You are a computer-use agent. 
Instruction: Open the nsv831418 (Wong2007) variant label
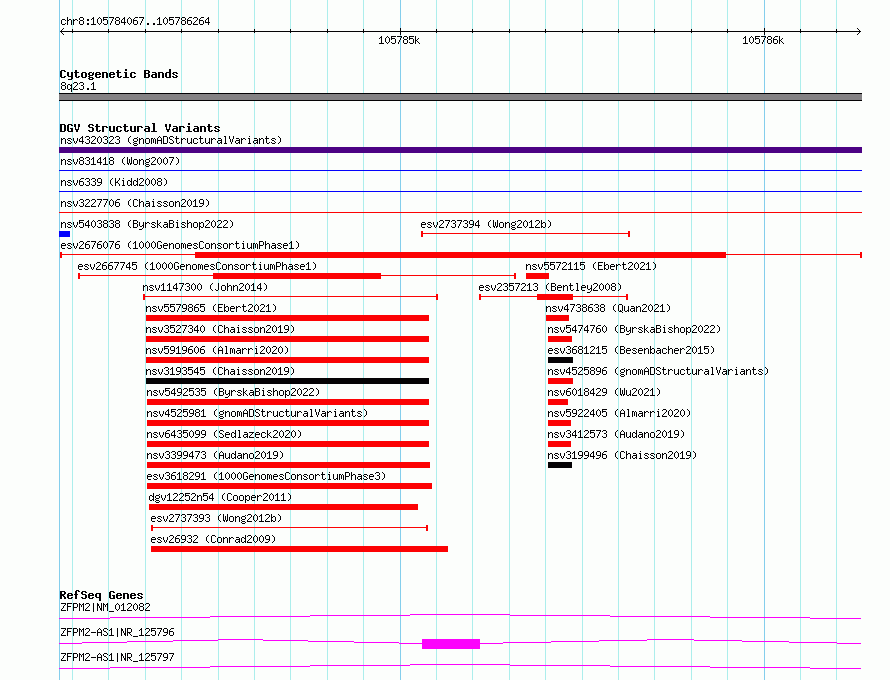[x=120, y=161]
